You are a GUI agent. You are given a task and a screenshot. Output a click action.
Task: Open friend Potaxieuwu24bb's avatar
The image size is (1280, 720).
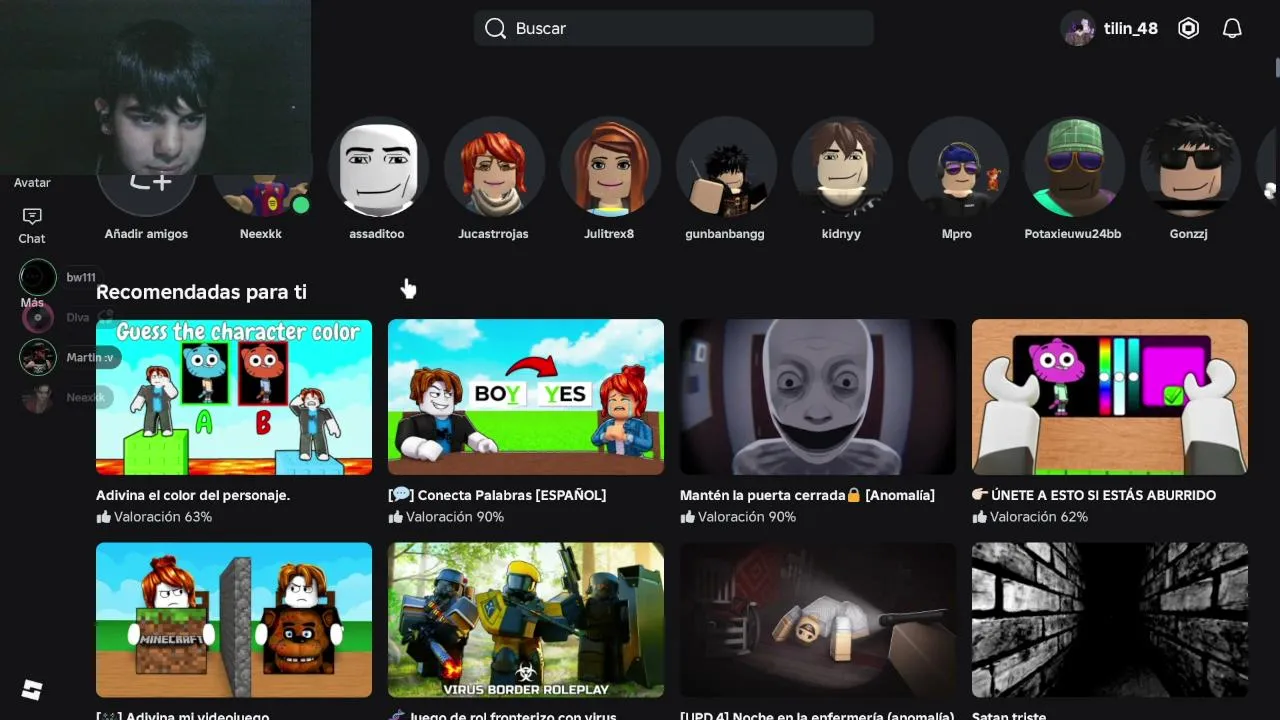[1073, 167]
